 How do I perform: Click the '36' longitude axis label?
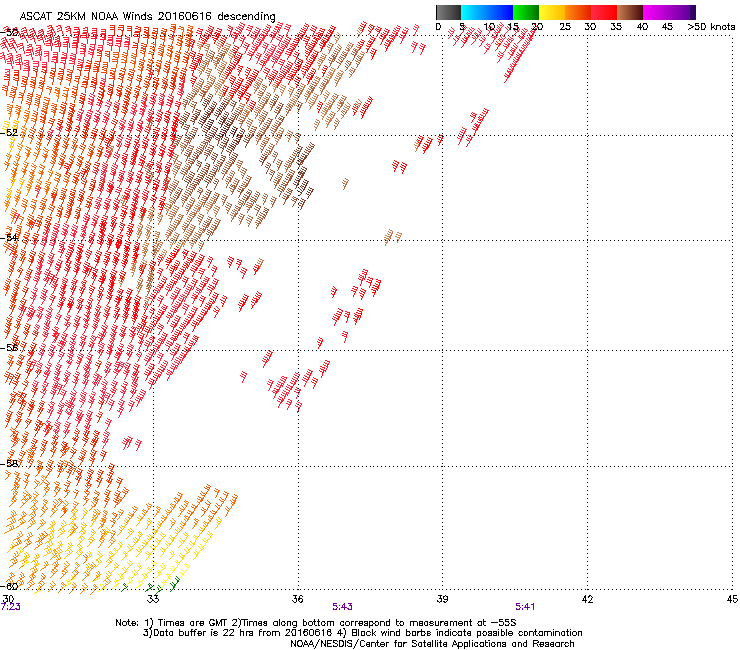coord(297,599)
